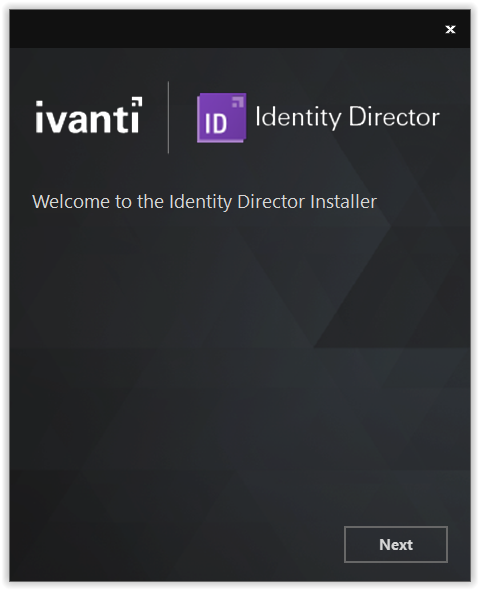This screenshot has width=479, height=590.
Task: Click the Identity Director product title
Action: pyautogui.click(x=347, y=117)
